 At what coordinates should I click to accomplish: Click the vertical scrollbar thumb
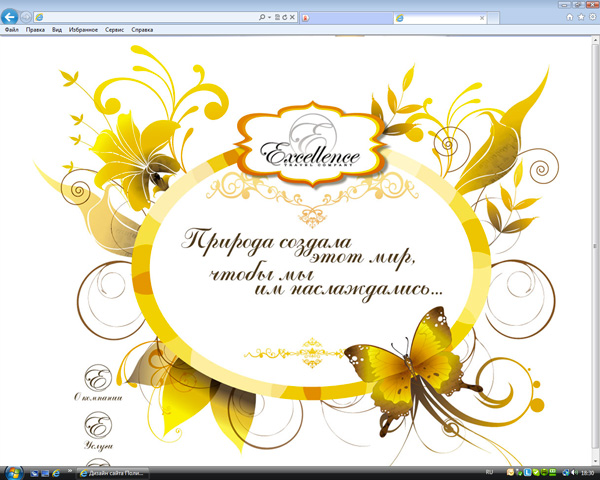596,246
